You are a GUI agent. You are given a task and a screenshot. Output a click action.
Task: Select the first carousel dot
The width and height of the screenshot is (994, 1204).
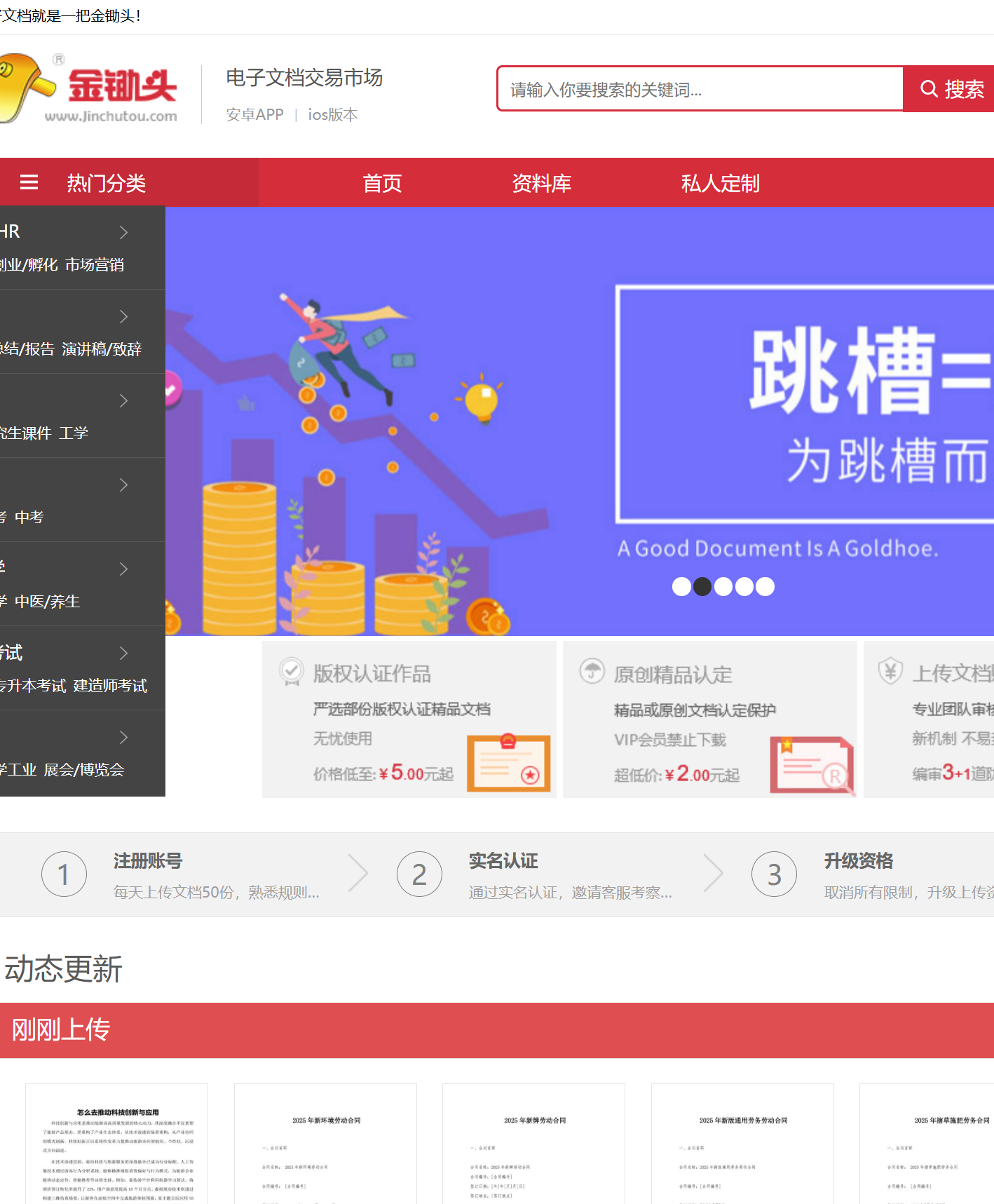681,586
